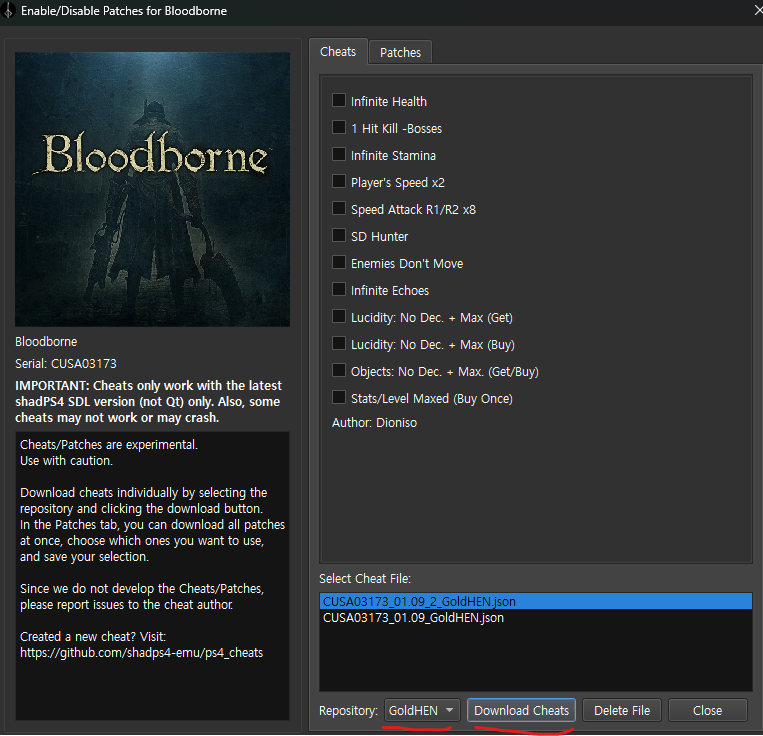Tick the 1 Hit Kill -Bosses checkbox

(339, 127)
